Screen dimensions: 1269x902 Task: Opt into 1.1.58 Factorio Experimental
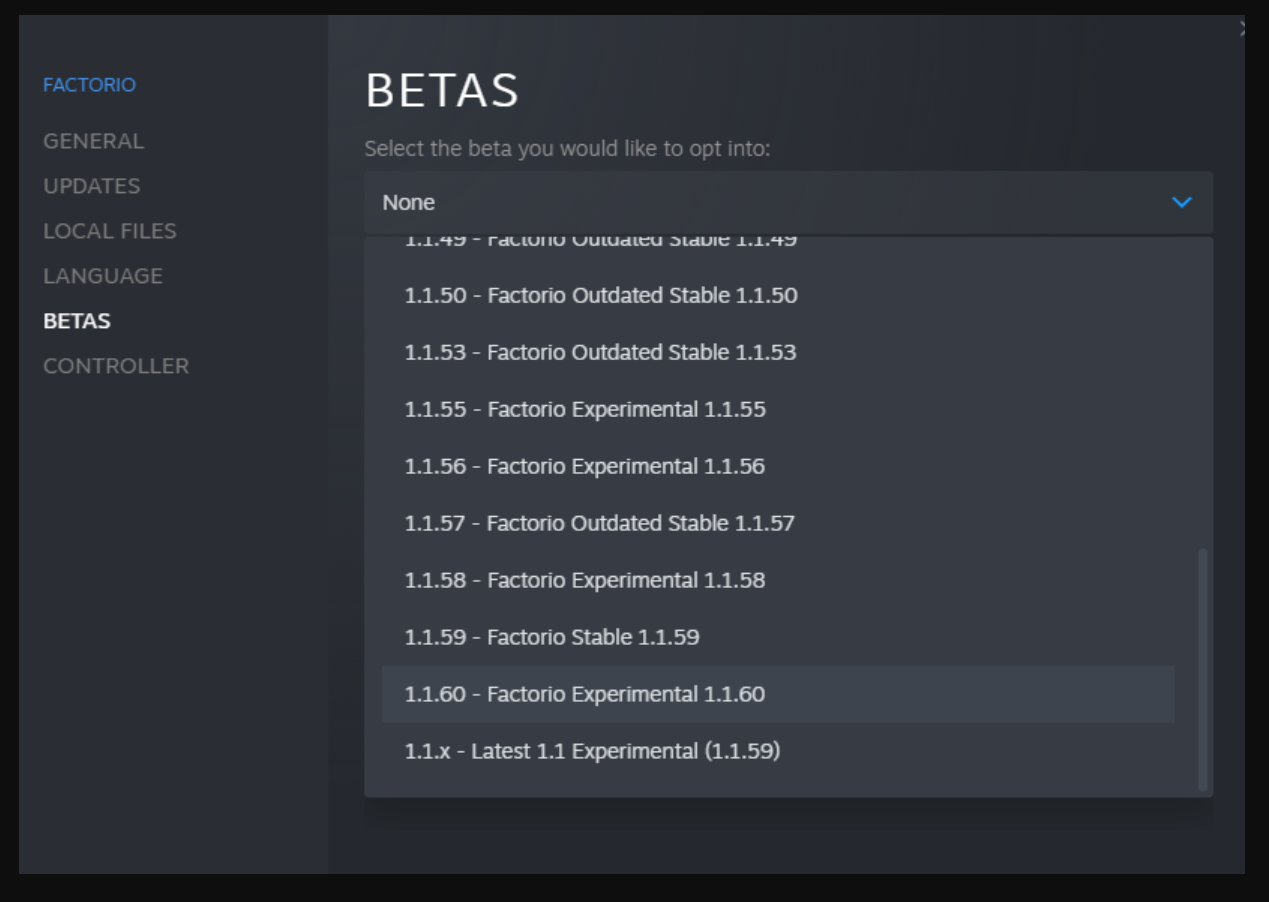[778, 580]
